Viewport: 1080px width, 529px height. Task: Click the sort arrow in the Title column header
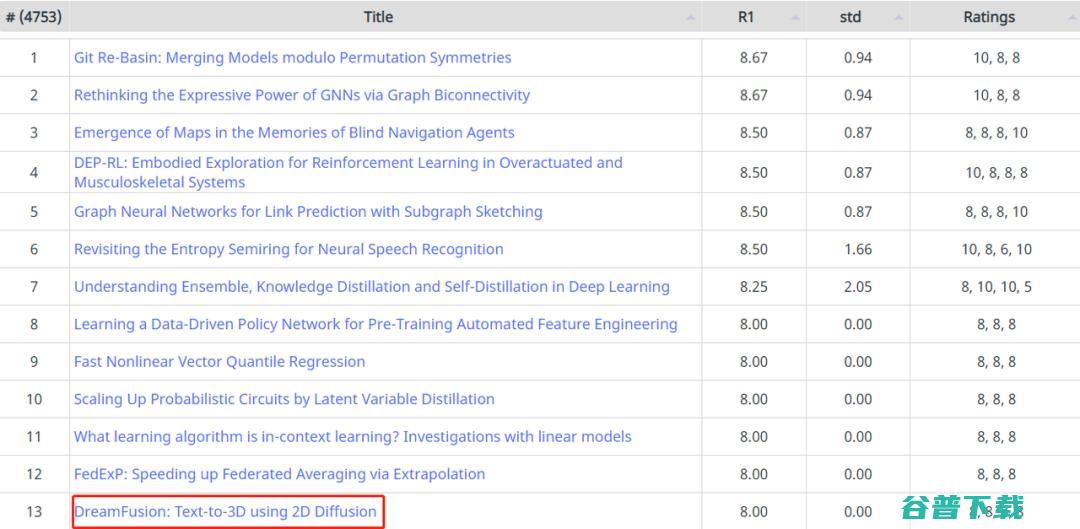click(x=691, y=18)
